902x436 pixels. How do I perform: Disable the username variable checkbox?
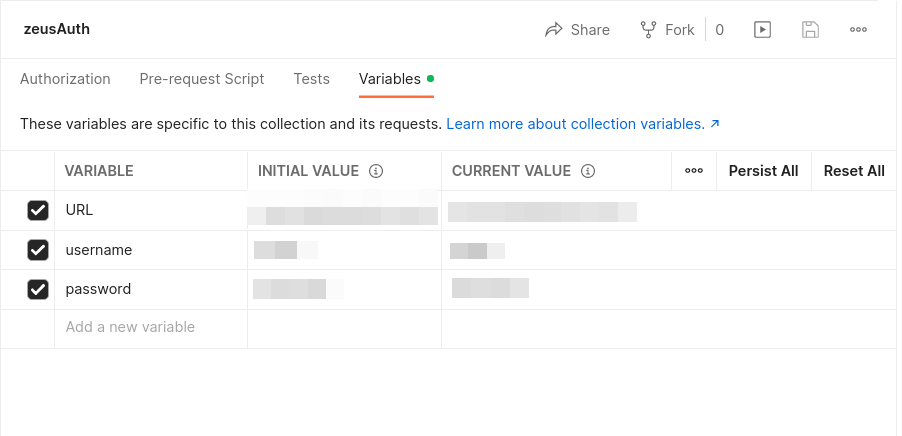[x=38, y=250]
